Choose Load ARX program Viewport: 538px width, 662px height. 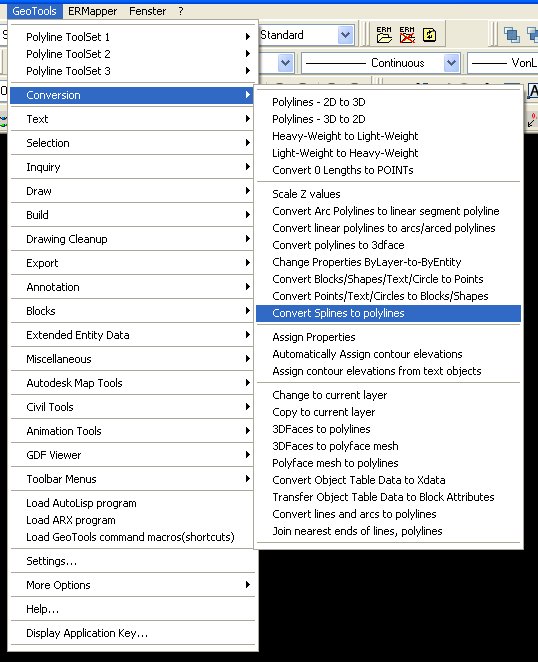click(x=132, y=520)
